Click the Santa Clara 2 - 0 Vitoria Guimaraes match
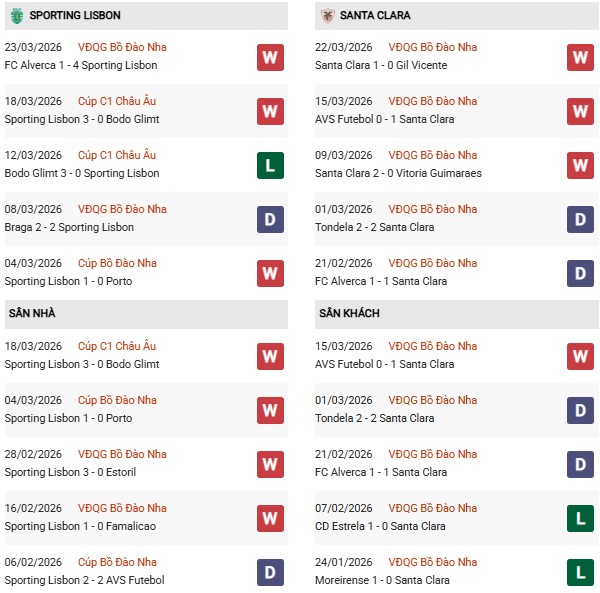This screenshot has width=600, height=593. 397,173
